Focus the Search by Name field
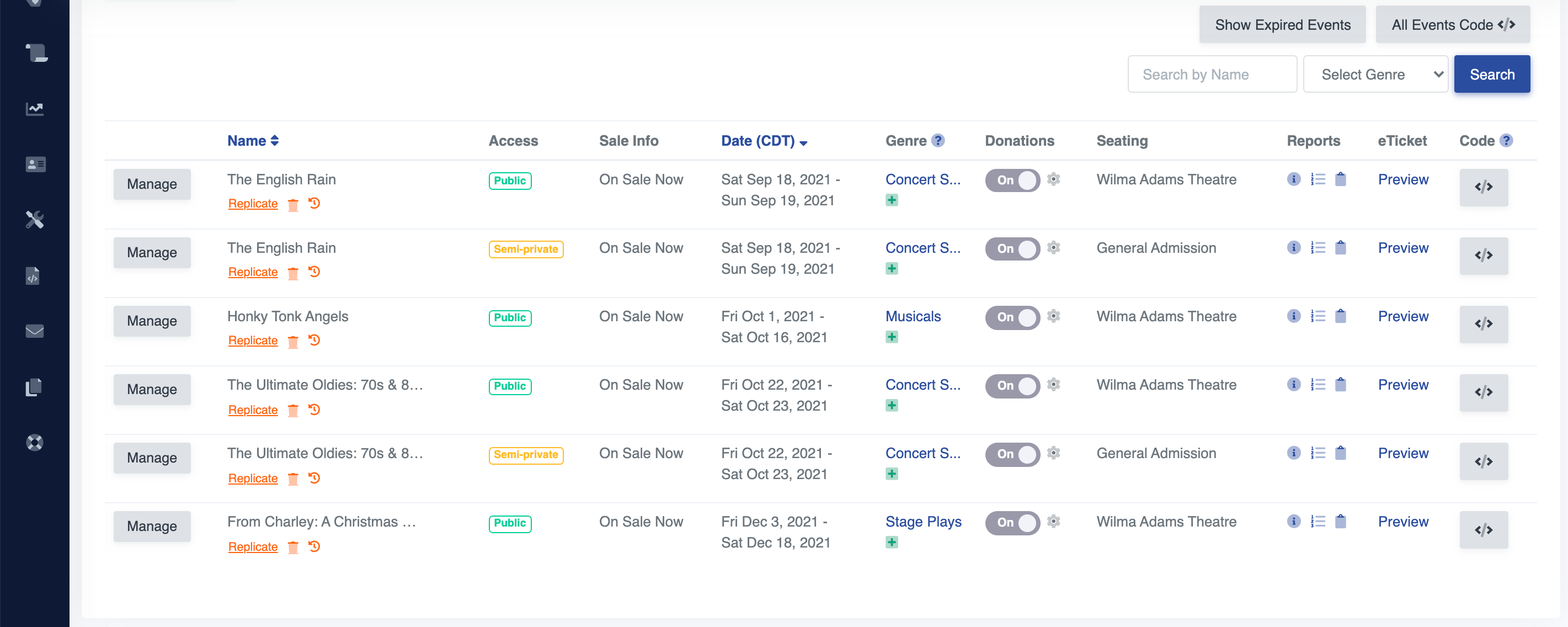Image resolution: width=1568 pixels, height=627 pixels. click(x=1211, y=75)
